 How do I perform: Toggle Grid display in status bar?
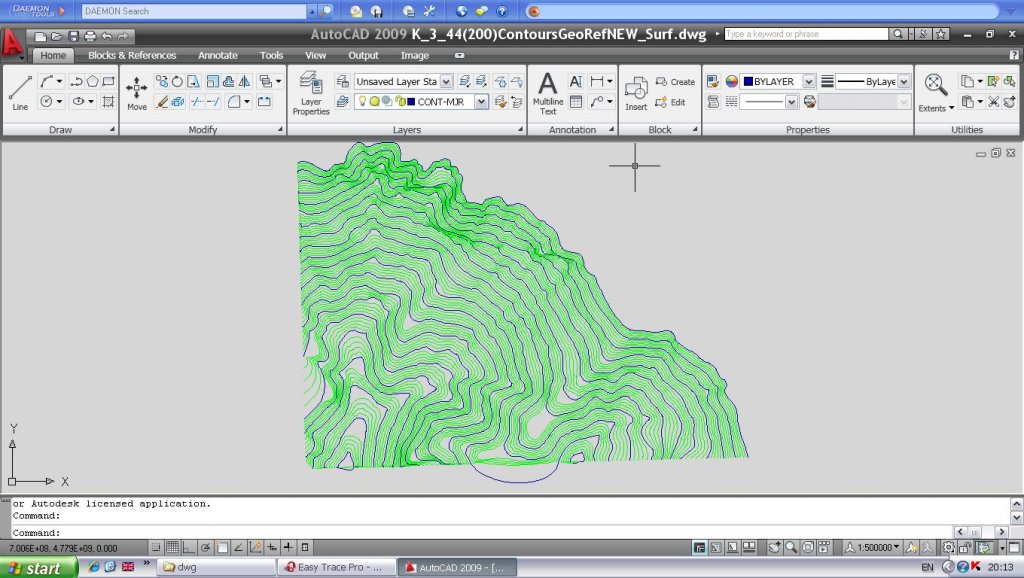pos(172,547)
